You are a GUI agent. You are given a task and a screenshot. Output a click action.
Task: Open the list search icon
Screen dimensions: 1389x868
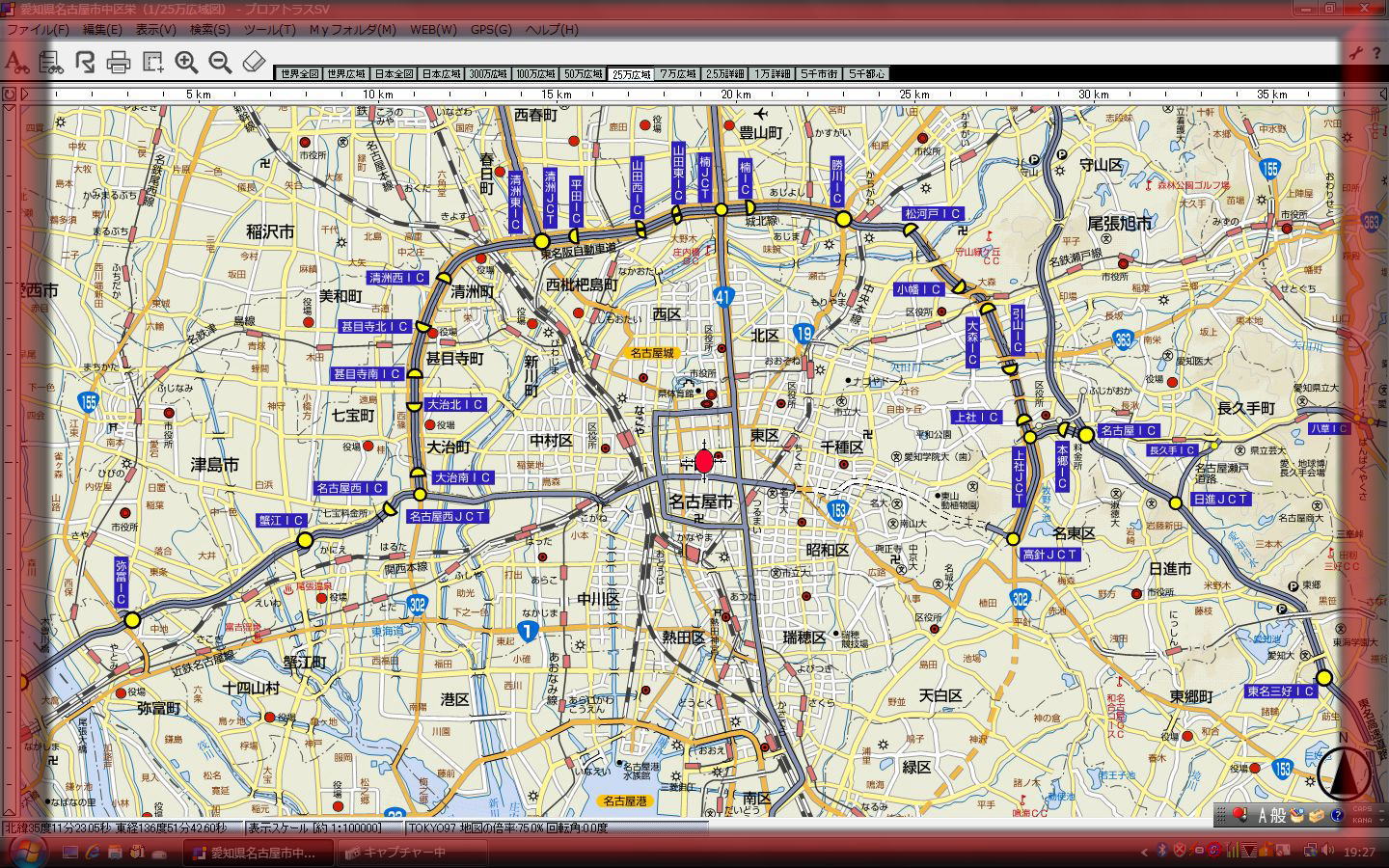pyautogui.click(x=50, y=63)
